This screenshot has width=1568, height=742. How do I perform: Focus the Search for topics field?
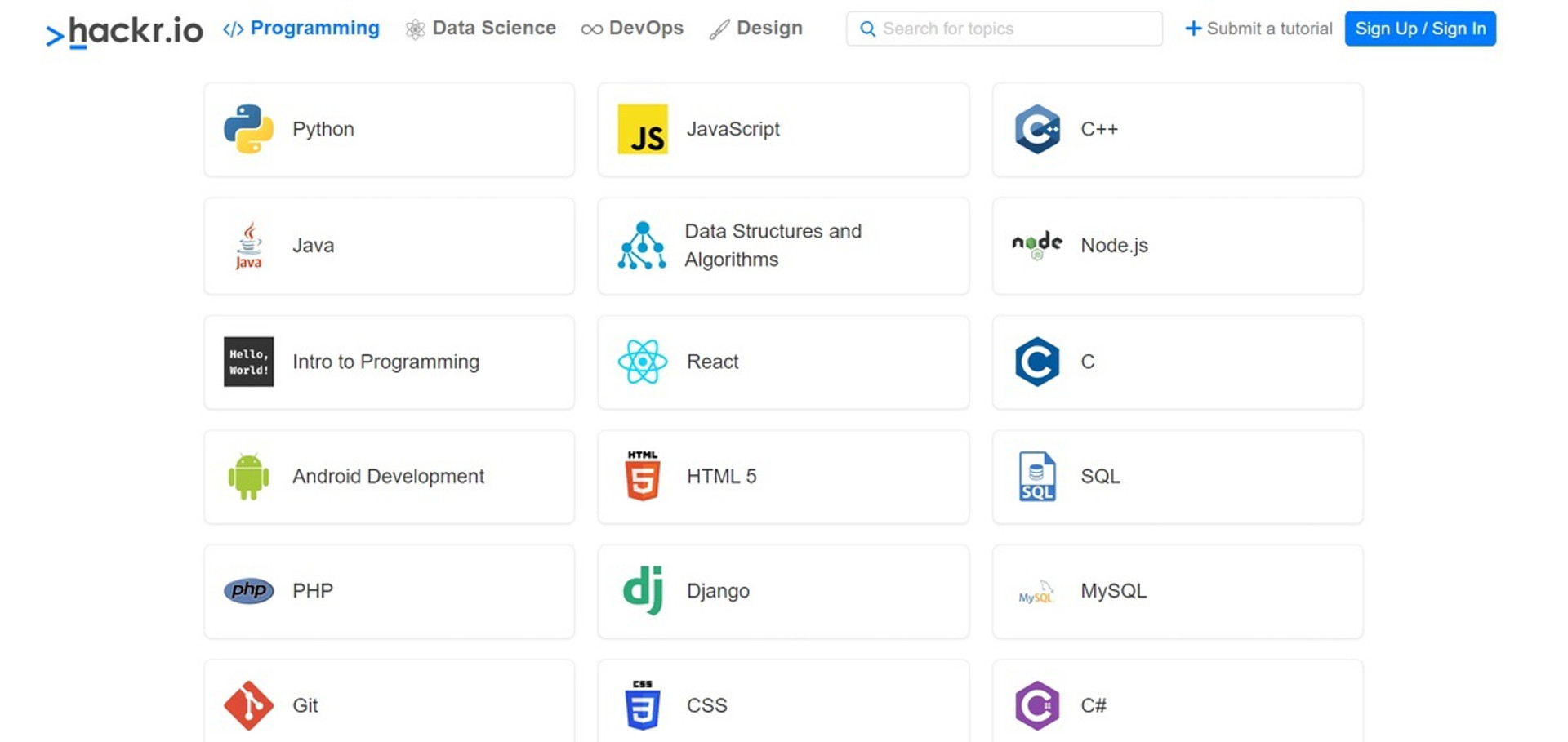1004,29
